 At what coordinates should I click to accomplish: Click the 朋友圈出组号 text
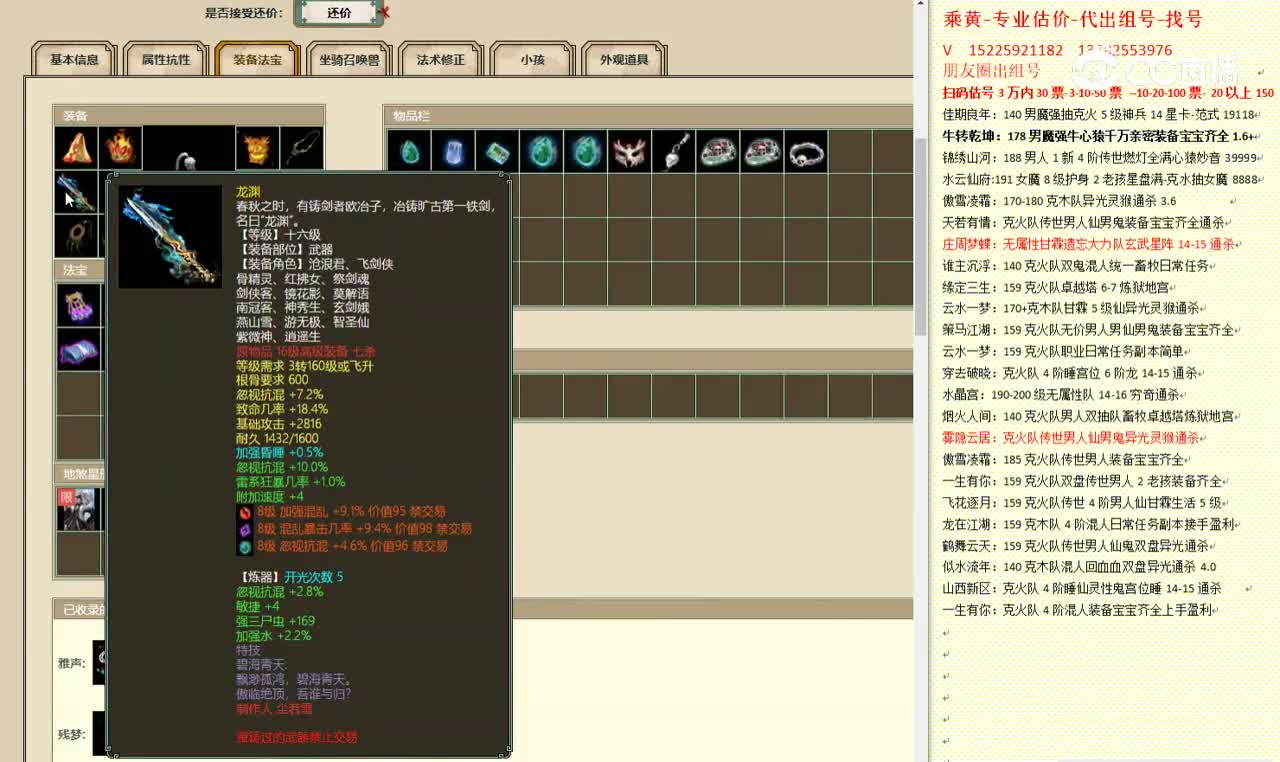991,71
